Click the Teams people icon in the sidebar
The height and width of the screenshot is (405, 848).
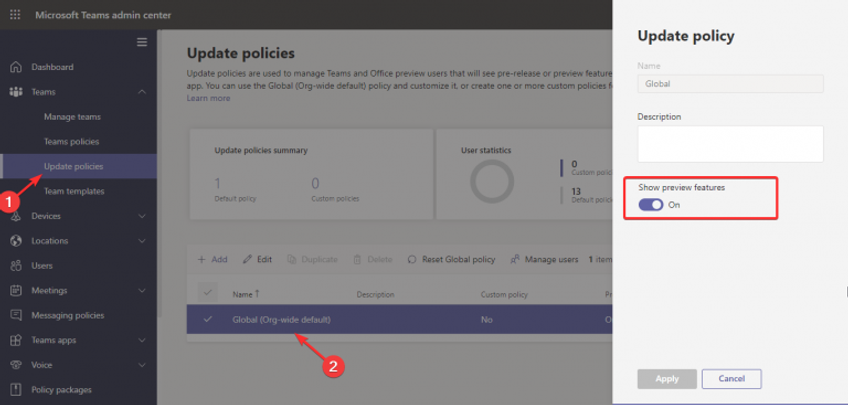click(16, 92)
